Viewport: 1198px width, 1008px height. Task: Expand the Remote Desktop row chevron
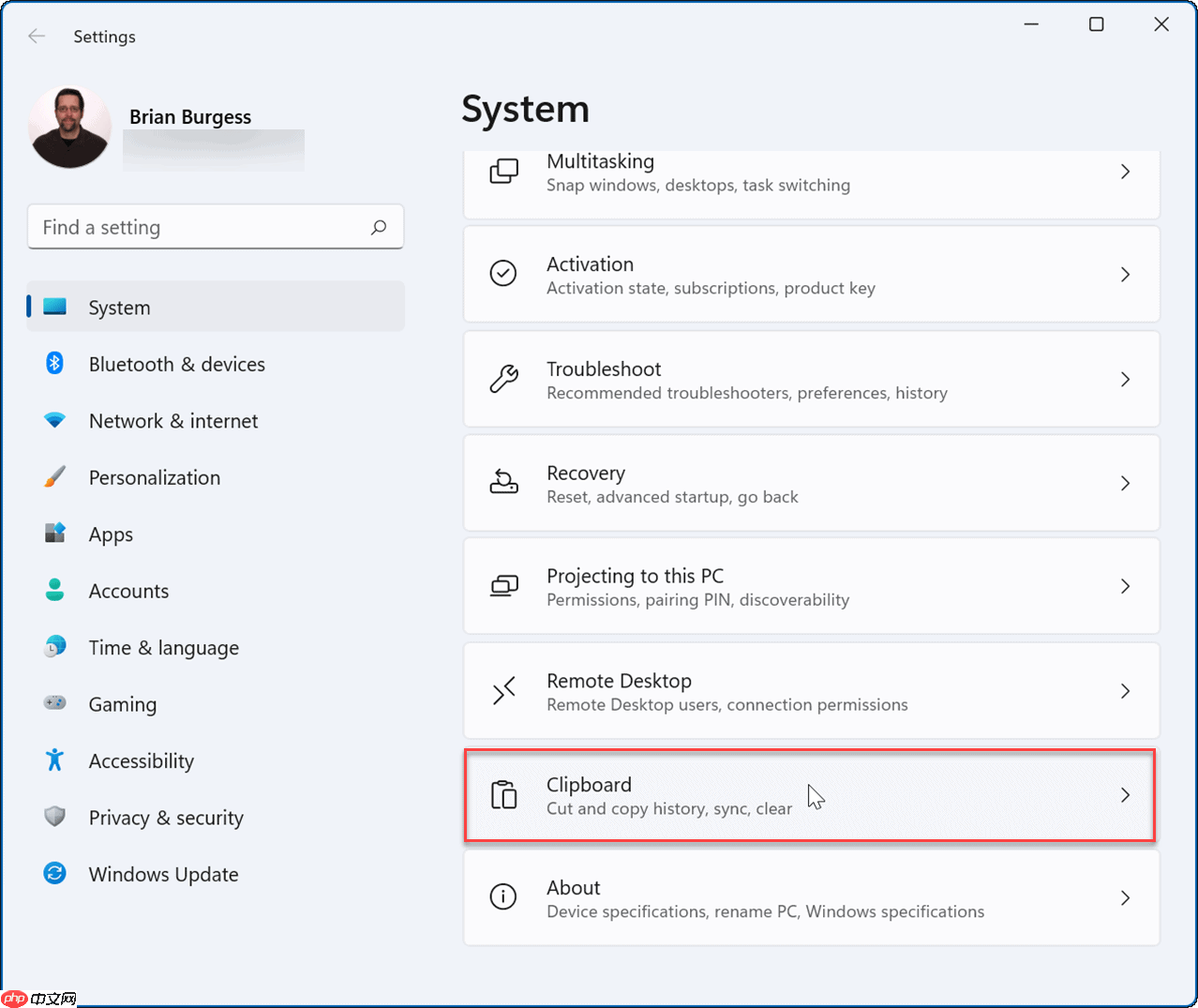tap(1125, 691)
